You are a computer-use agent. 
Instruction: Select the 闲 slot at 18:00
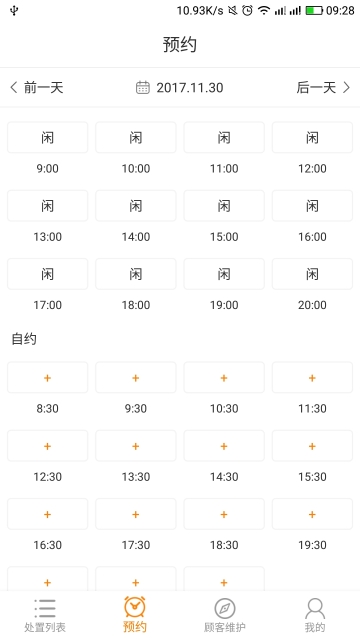click(x=136, y=274)
